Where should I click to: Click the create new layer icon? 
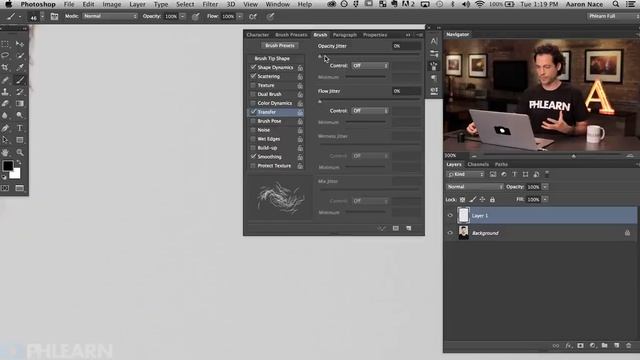coord(616,346)
